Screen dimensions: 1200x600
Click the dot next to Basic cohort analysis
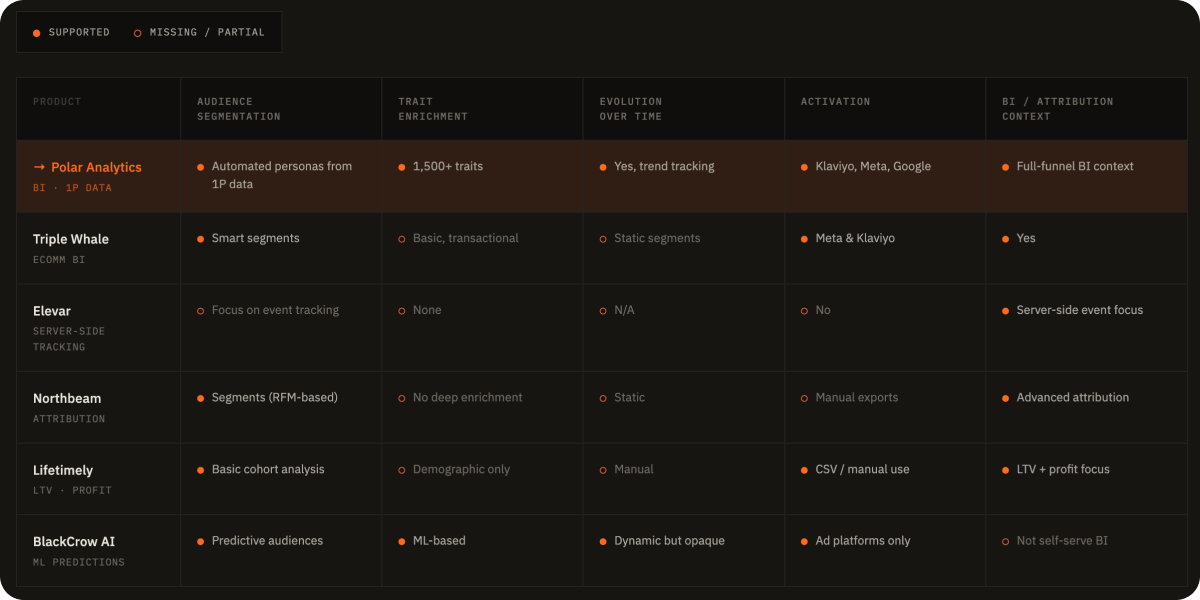point(201,470)
